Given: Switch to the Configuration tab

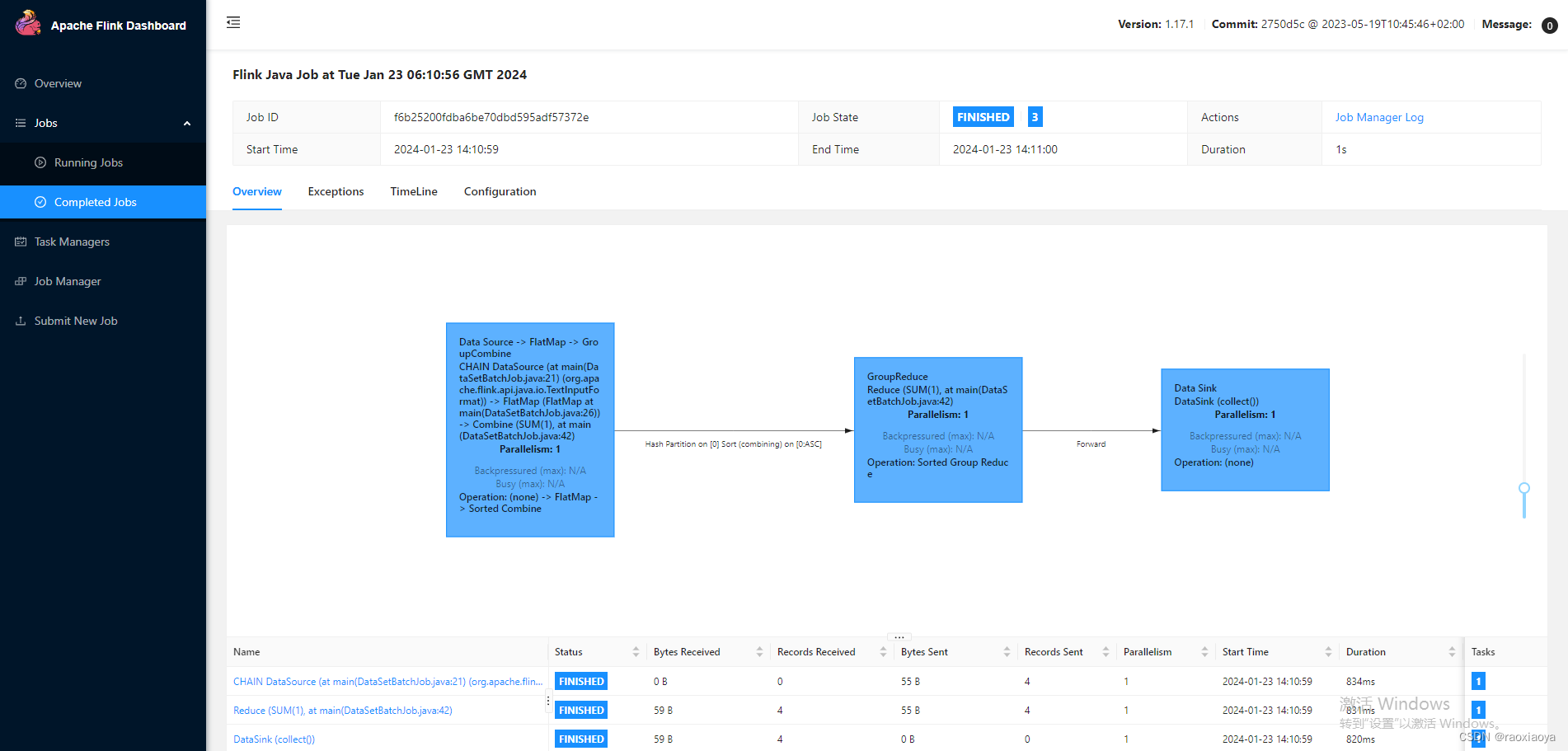Looking at the screenshot, I should click(x=500, y=191).
